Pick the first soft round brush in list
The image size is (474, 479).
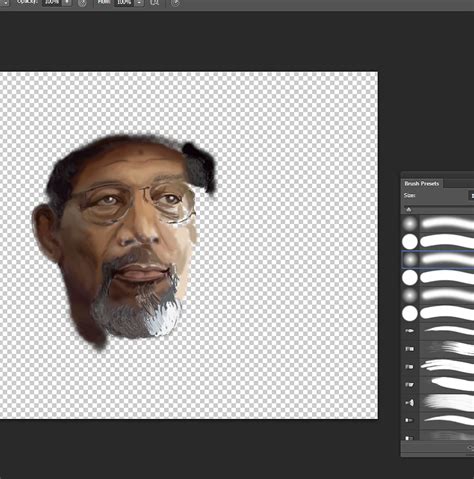(x=438, y=224)
